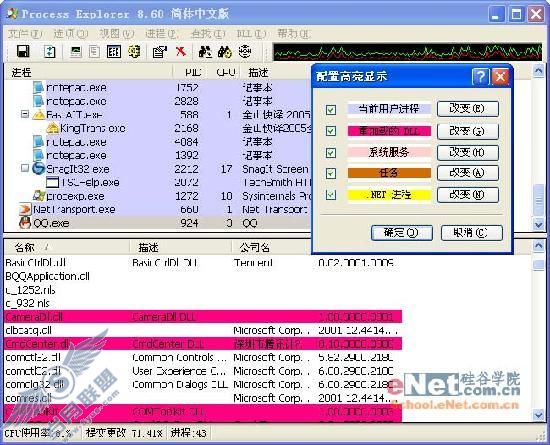Click 改变(A) button for task color
The image size is (550, 445).
click(468, 173)
